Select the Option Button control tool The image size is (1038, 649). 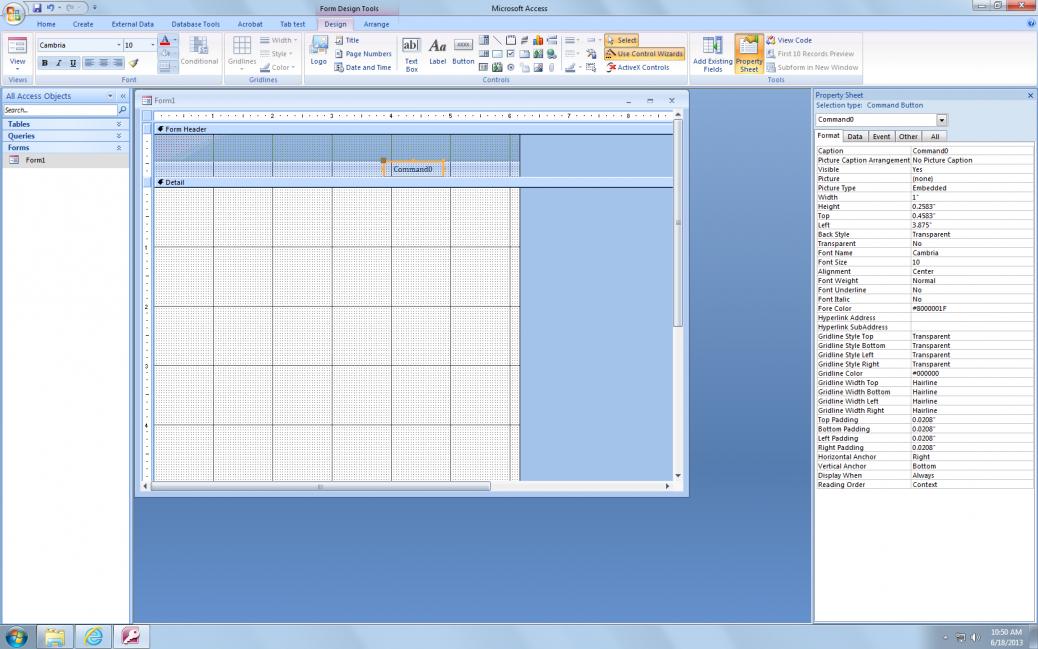pyautogui.click(x=510, y=67)
